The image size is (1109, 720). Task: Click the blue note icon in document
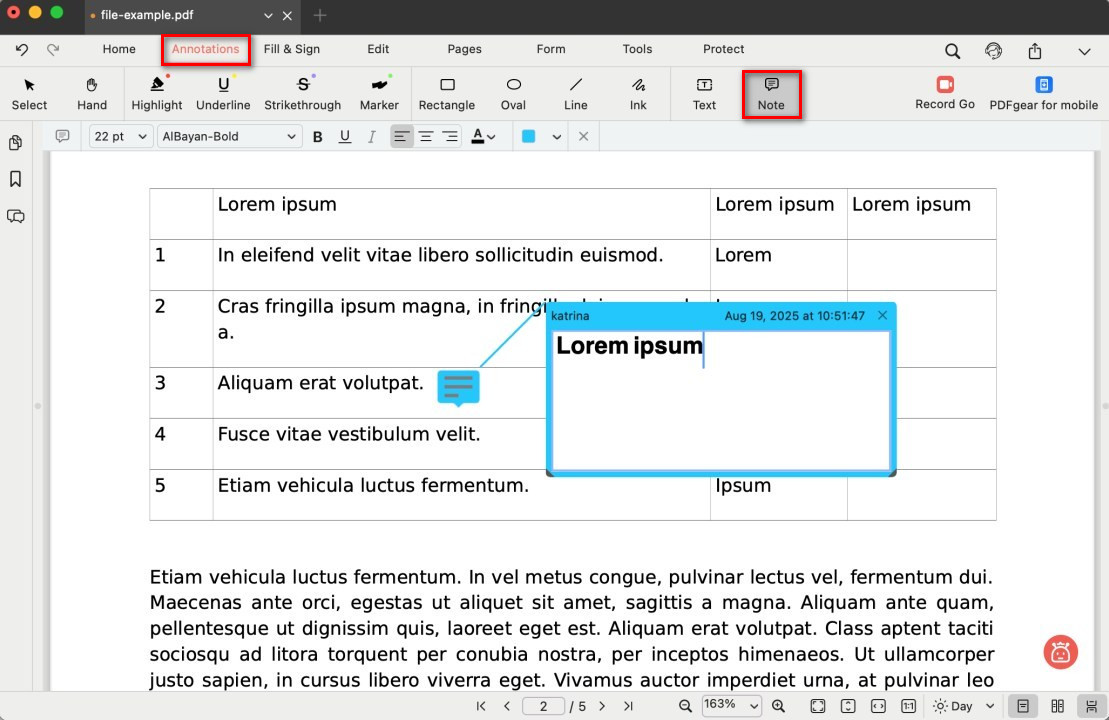coord(458,387)
